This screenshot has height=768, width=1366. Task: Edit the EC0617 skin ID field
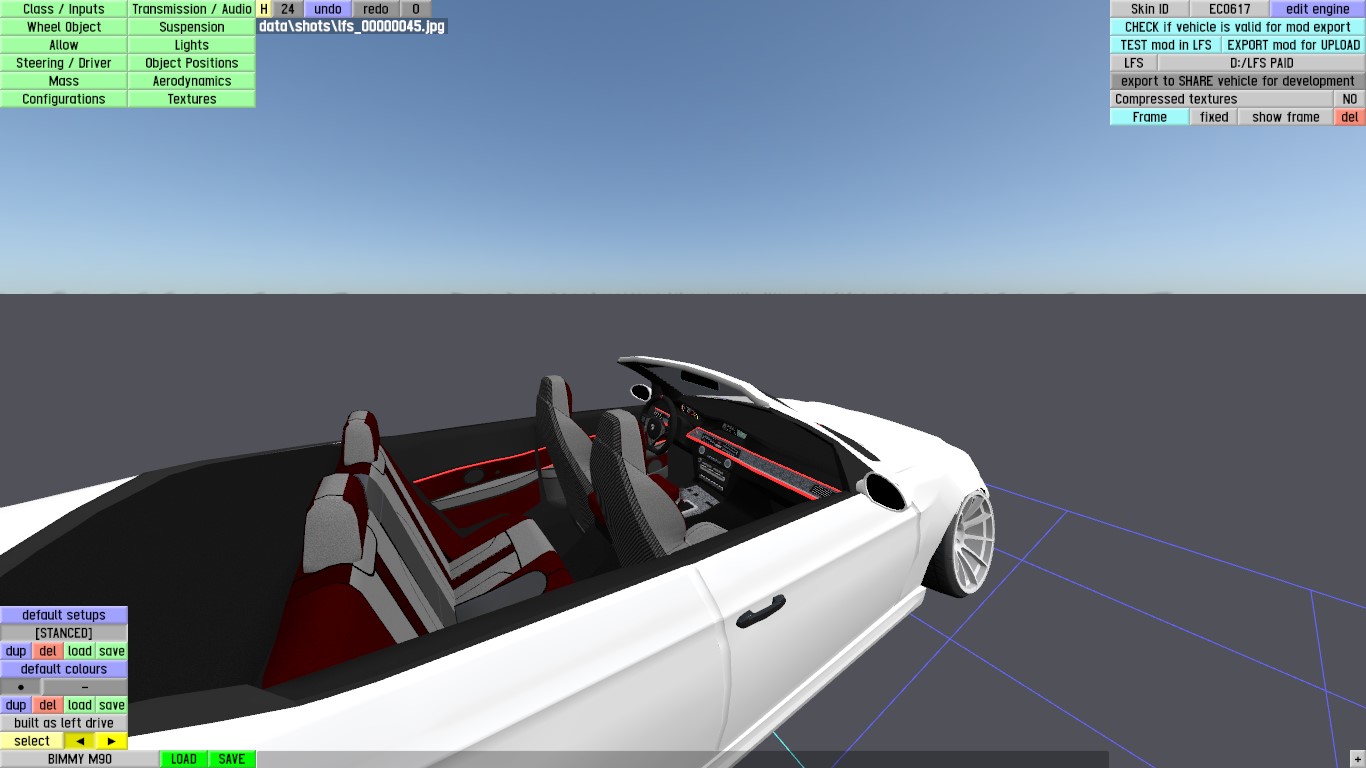pyautogui.click(x=1230, y=9)
